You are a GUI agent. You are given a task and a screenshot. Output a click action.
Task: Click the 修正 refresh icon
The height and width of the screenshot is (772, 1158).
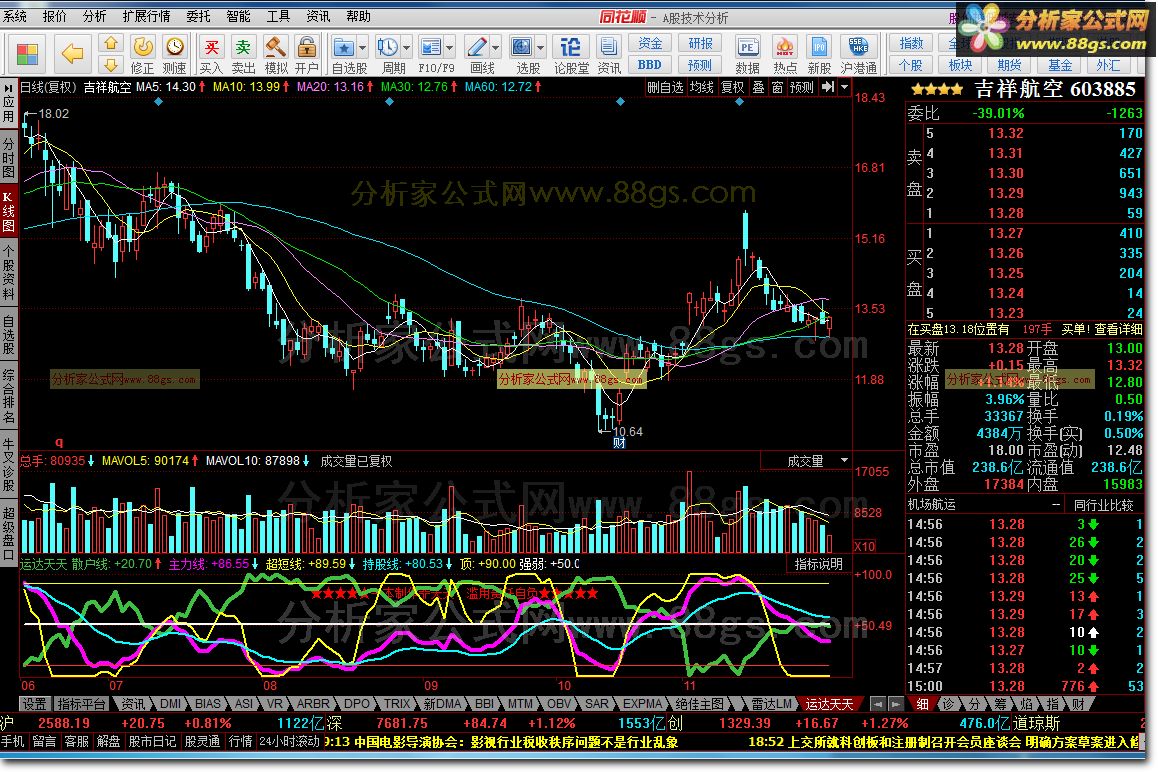[143, 47]
